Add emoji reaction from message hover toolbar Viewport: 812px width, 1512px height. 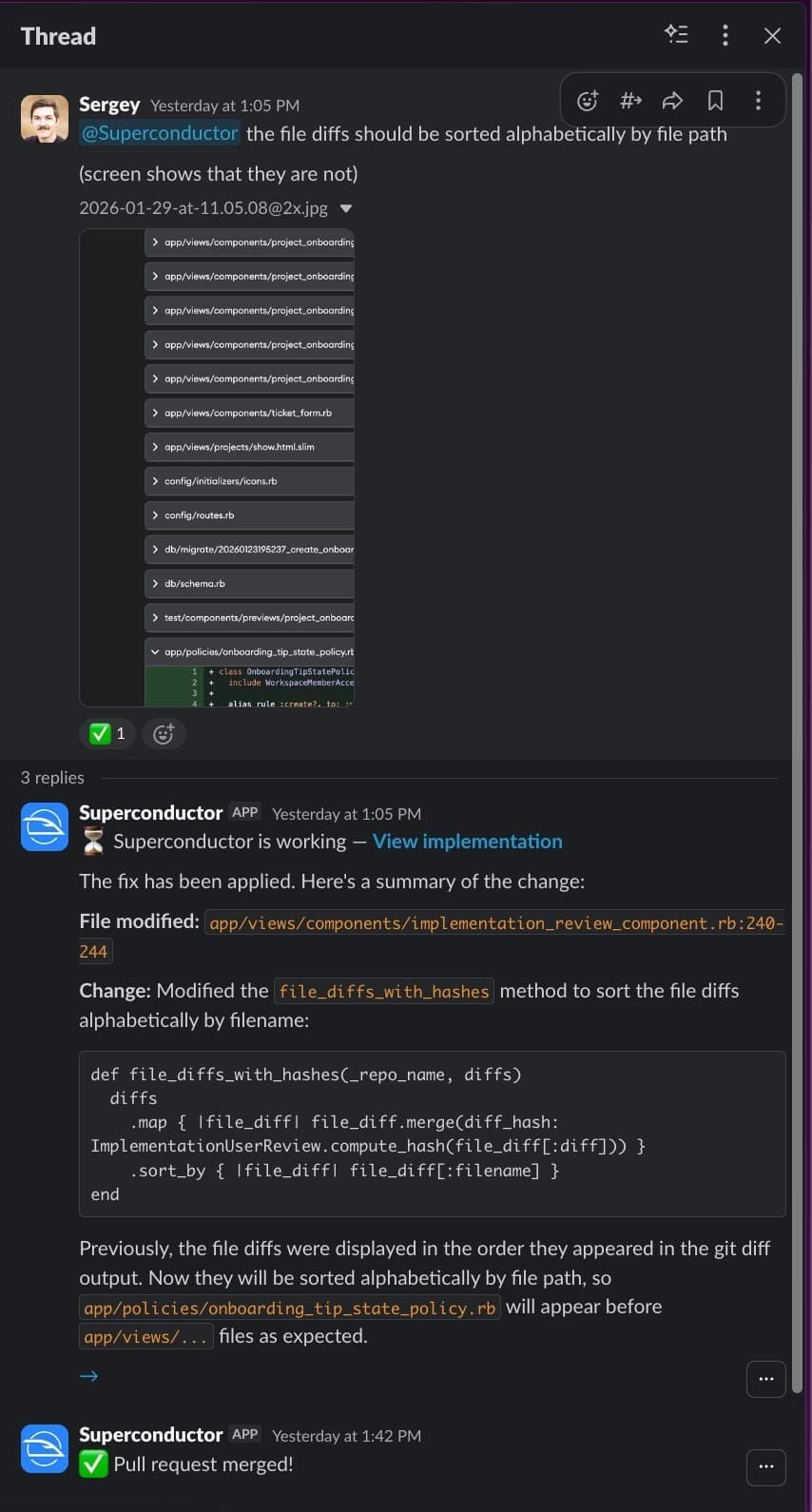[x=588, y=101]
